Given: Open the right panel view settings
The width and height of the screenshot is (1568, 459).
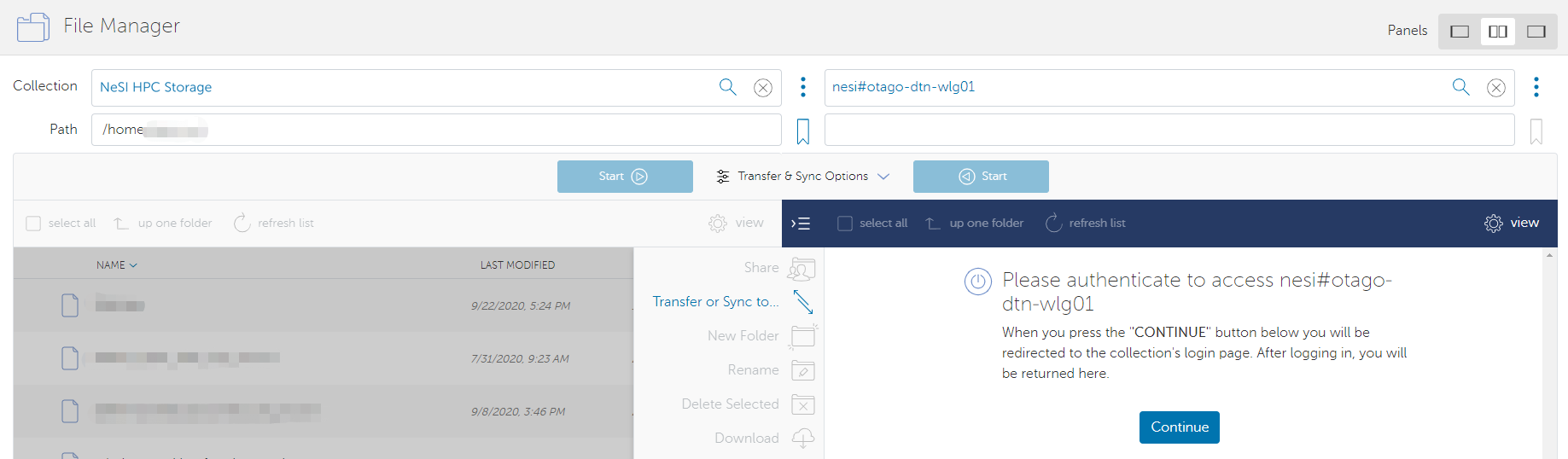Looking at the screenshot, I should (1512, 224).
